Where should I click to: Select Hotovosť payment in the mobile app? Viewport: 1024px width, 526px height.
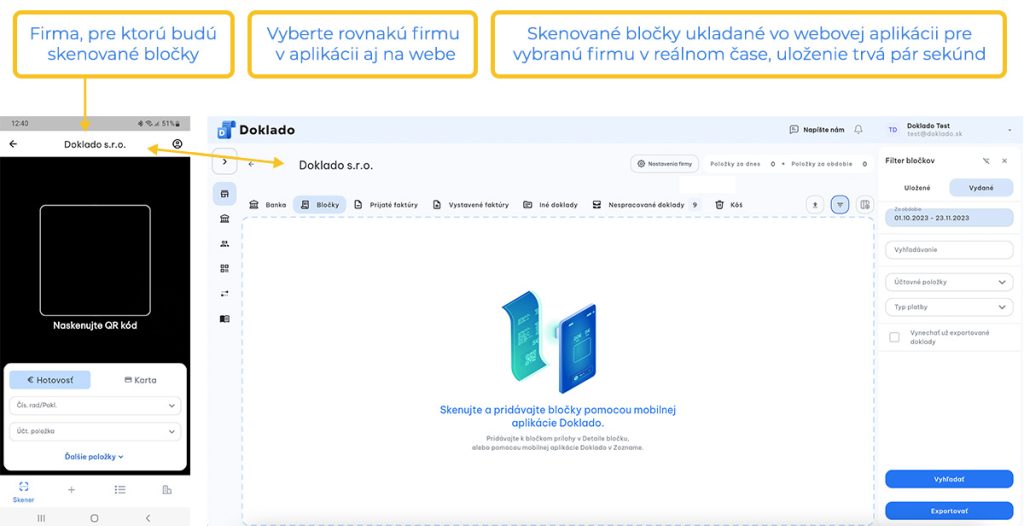pyautogui.click(x=50, y=380)
